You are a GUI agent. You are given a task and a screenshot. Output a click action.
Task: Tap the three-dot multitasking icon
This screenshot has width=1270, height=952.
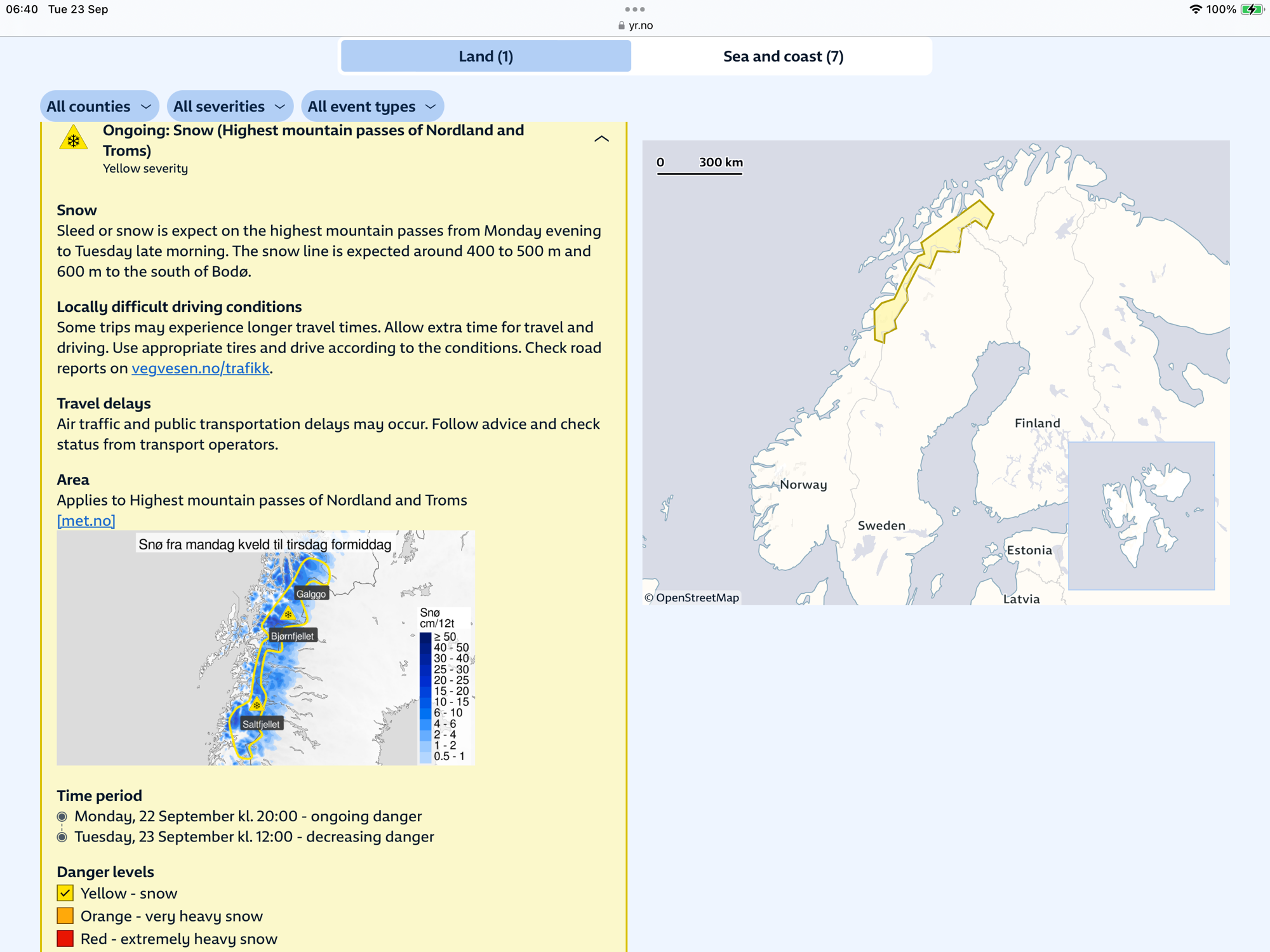pos(634,9)
